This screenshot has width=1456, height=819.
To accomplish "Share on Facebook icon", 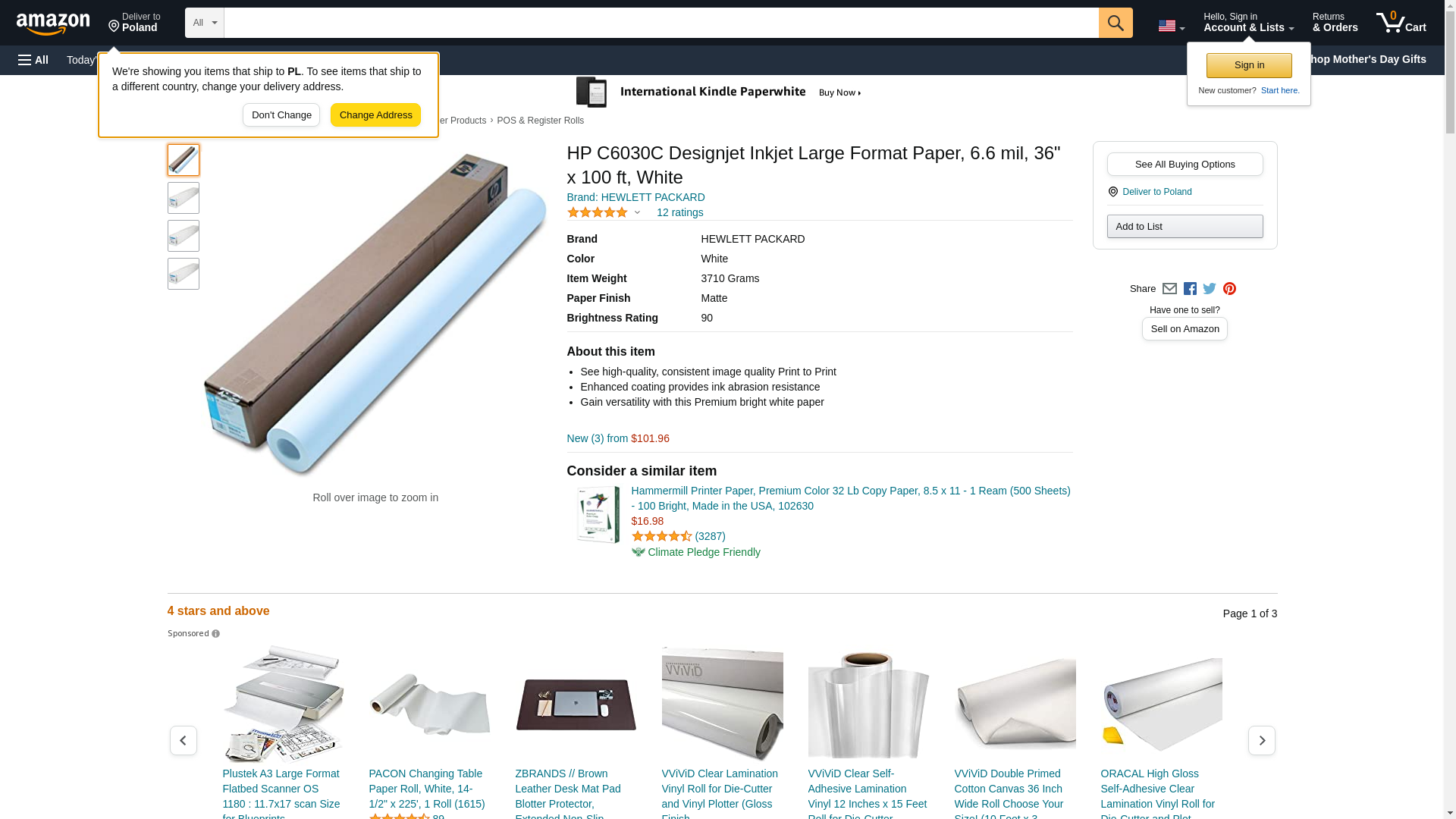I will click(1190, 288).
